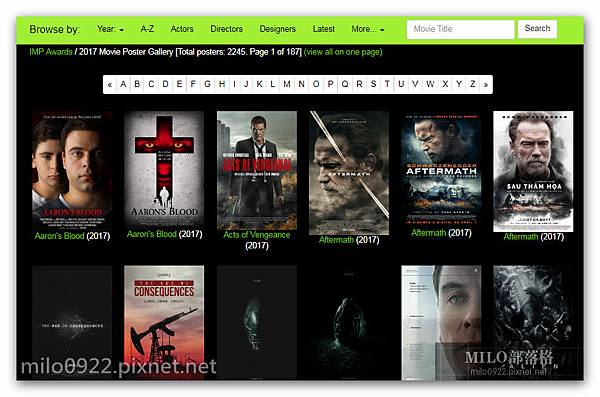This screenshot has width=600, height=397.
Task: Jump to letter W in alphabet bar
Action: [x=430, y=84]
